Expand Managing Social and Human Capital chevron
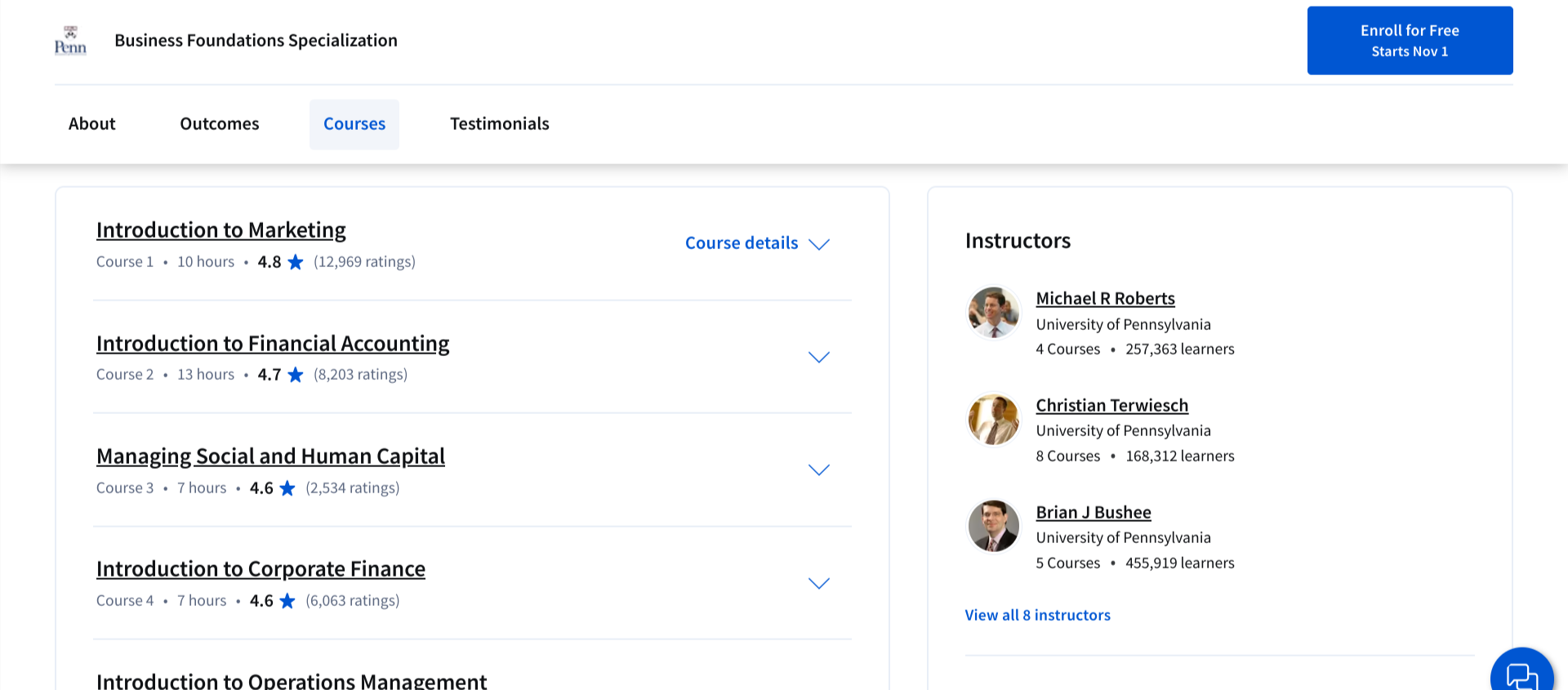This screenshot has width=1568, height=690. coord(818,470)
